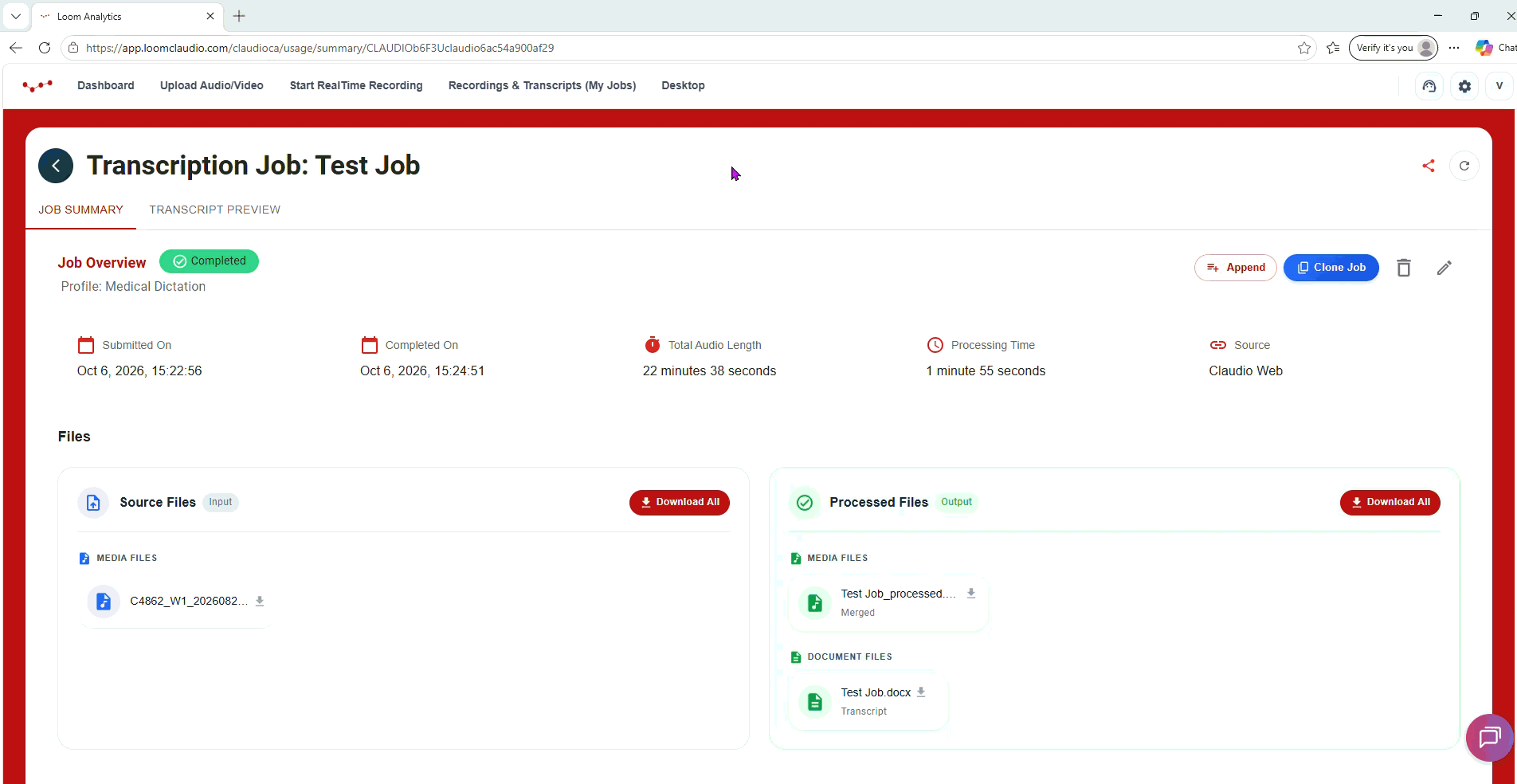Click the Claudio Web source value

[x=1246, y=371]
